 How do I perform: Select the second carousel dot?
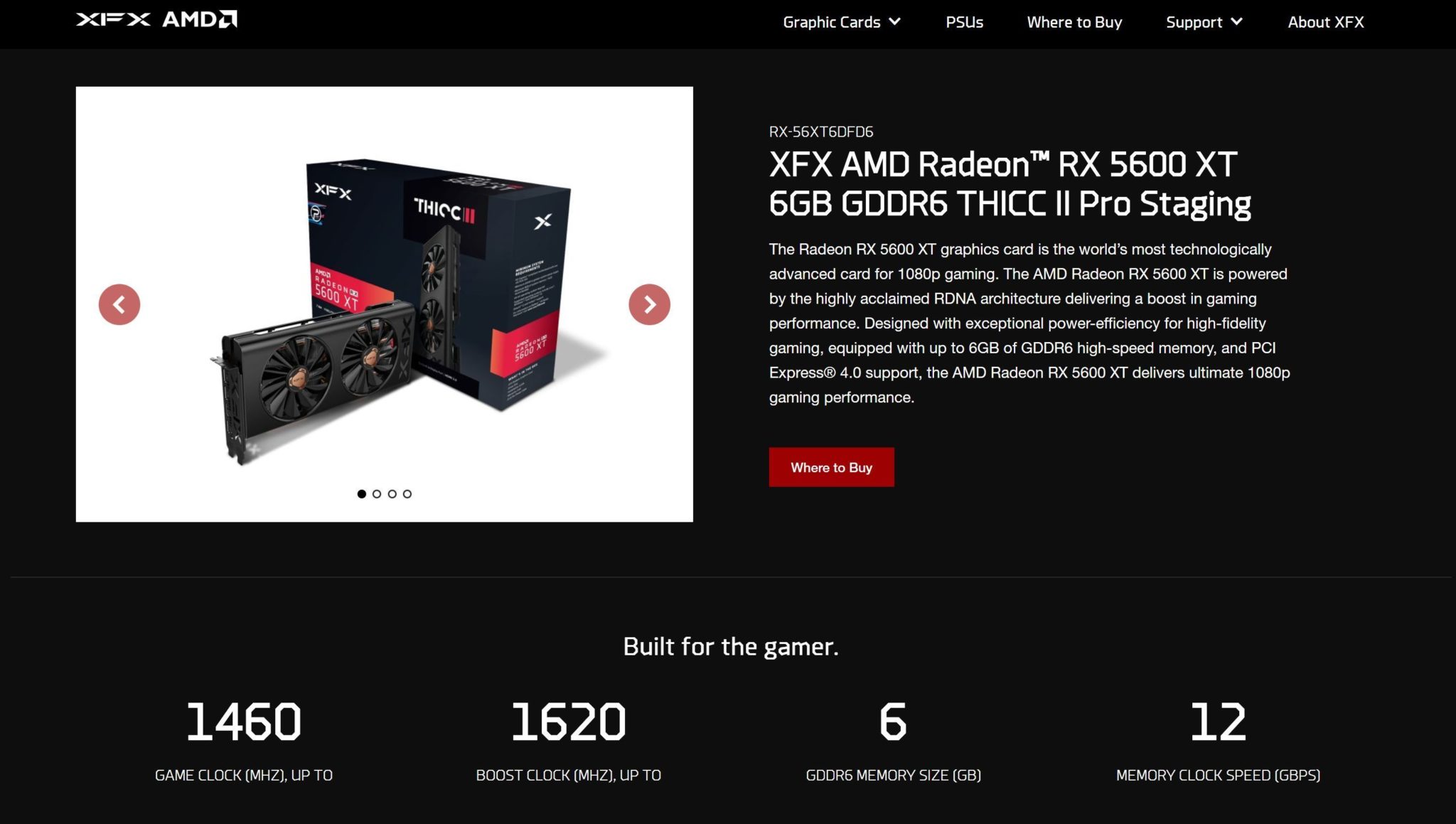[377, 494]
